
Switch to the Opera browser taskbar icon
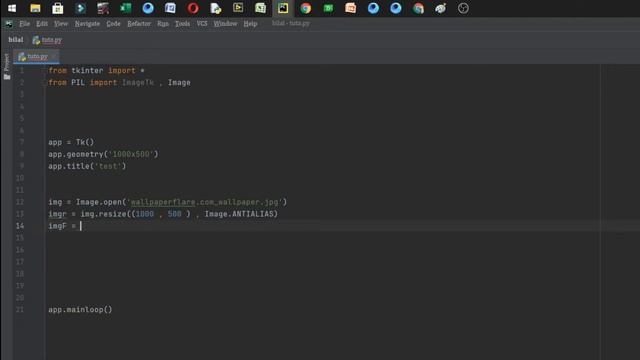coord(193,8)
